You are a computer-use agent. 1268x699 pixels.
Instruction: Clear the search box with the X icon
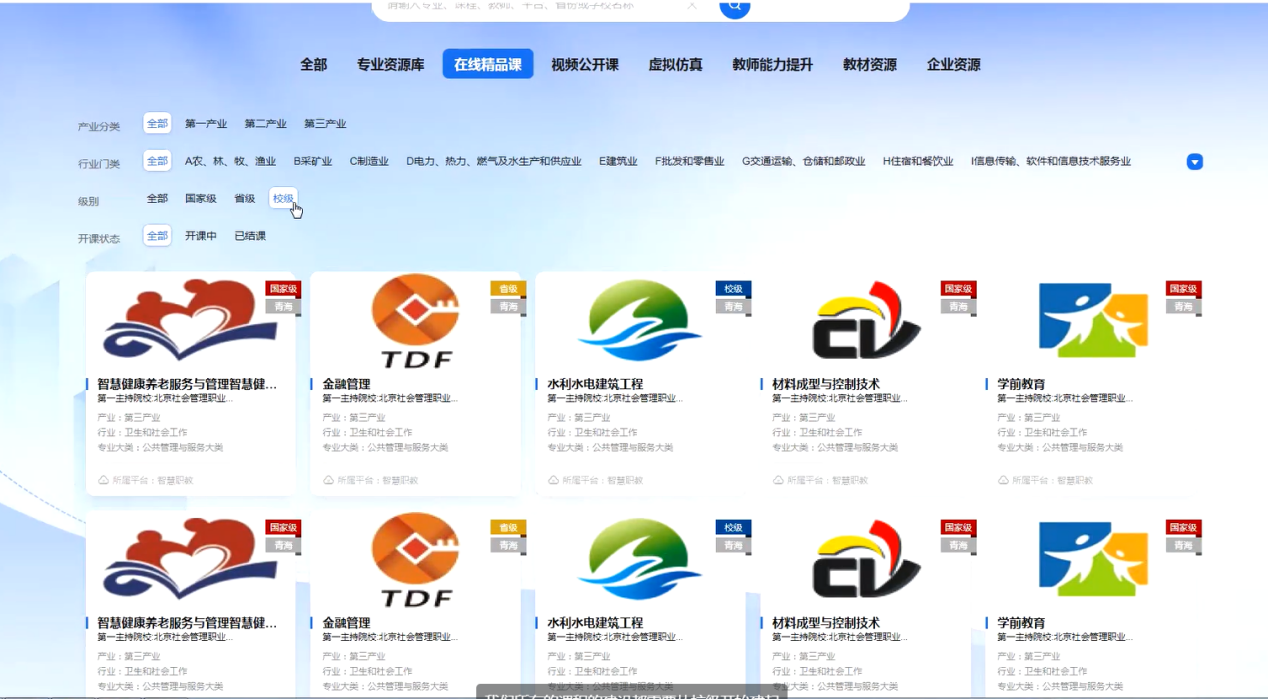[x=692, y=6]
